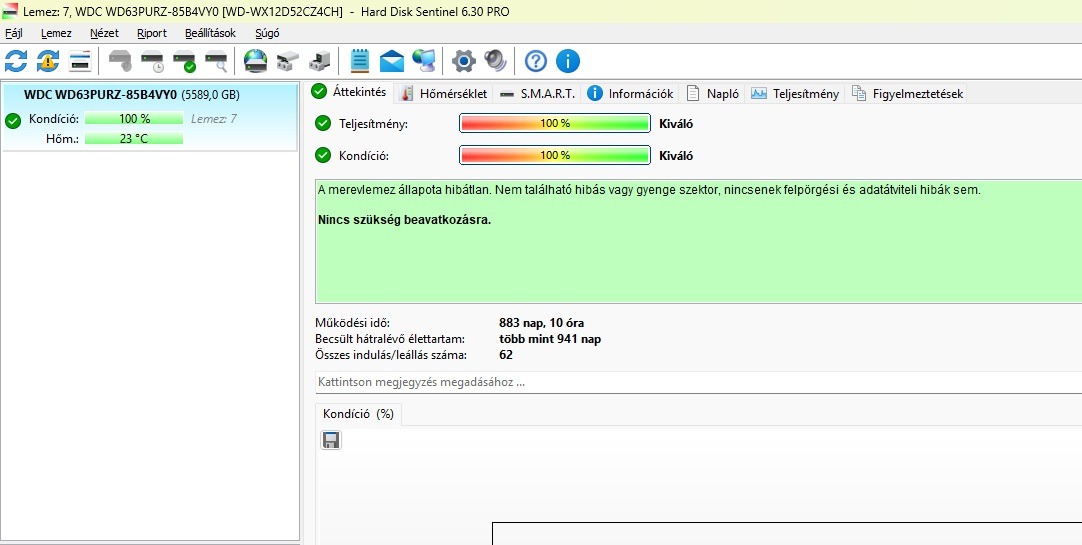Switch to the Teljesítmény tab

796,94
